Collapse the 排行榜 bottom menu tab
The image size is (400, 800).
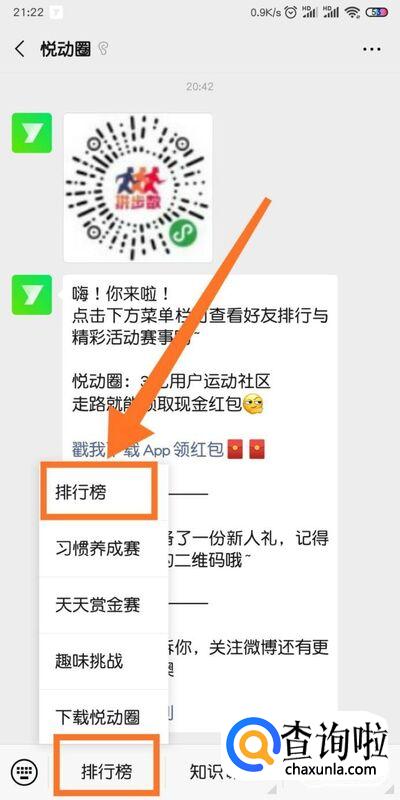tap(106, 771)
